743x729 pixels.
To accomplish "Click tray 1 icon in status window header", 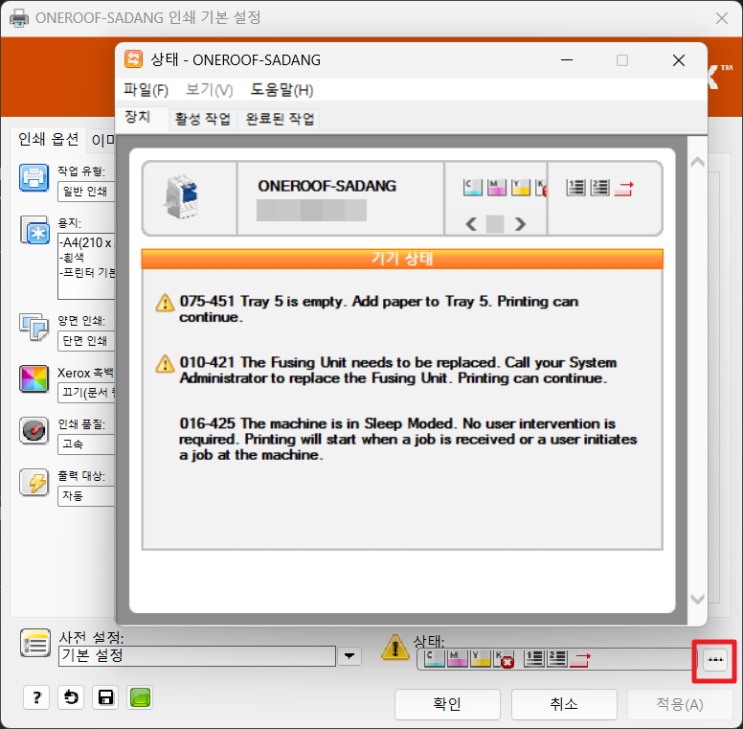I will pyautogui.click(x=576, y=188).
